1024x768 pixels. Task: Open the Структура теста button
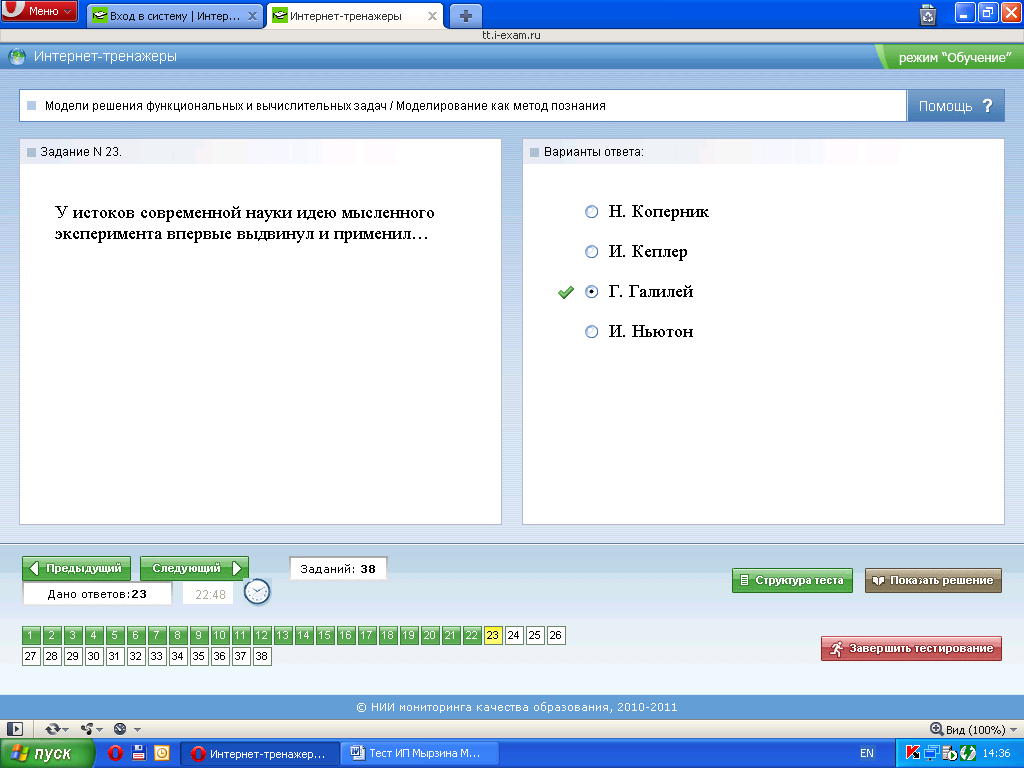(x=792, y=580)
